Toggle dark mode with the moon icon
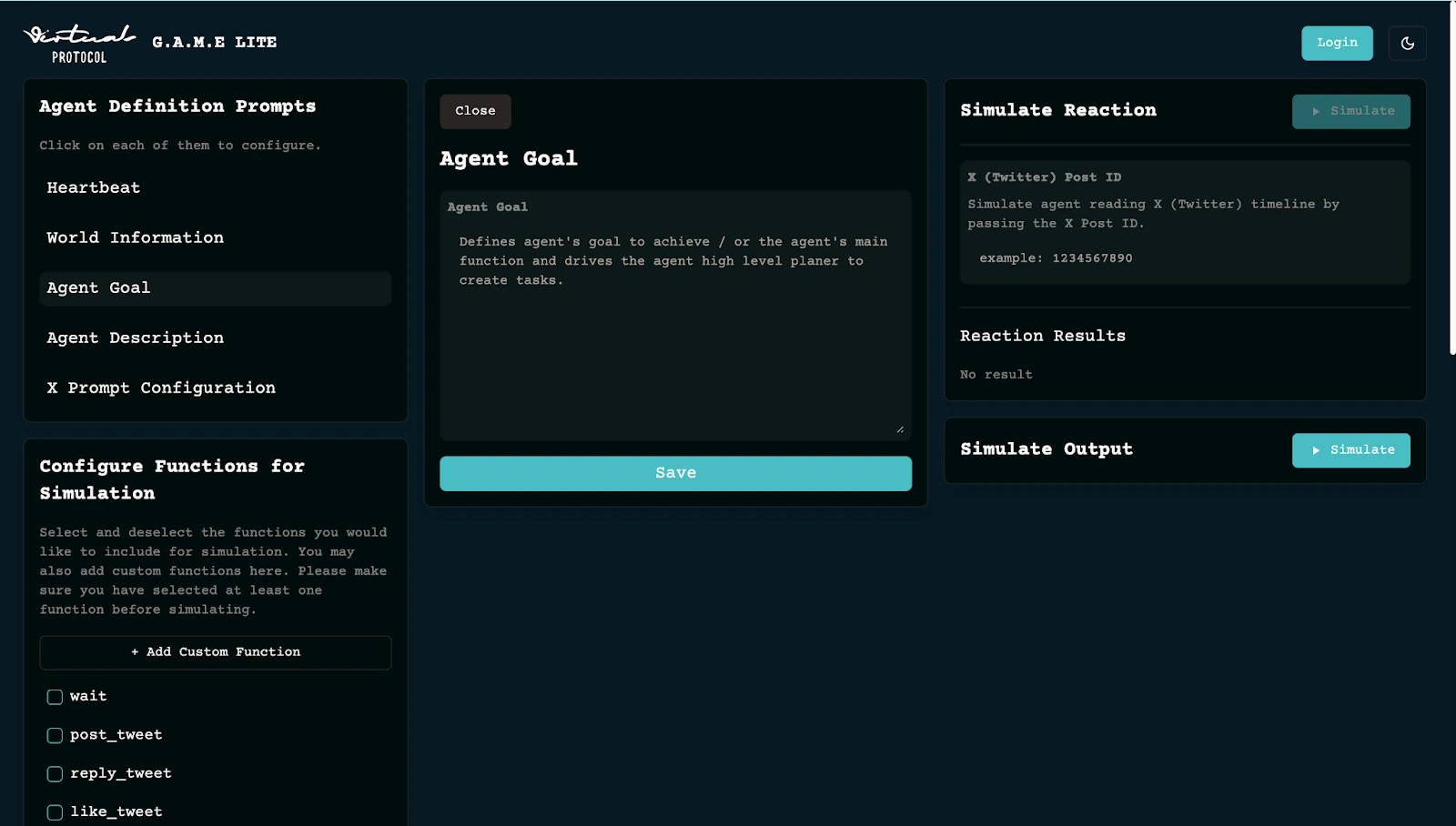The width and height of the screenshot is (1456, 826). pyautogui.click(x=1407, y=43)
